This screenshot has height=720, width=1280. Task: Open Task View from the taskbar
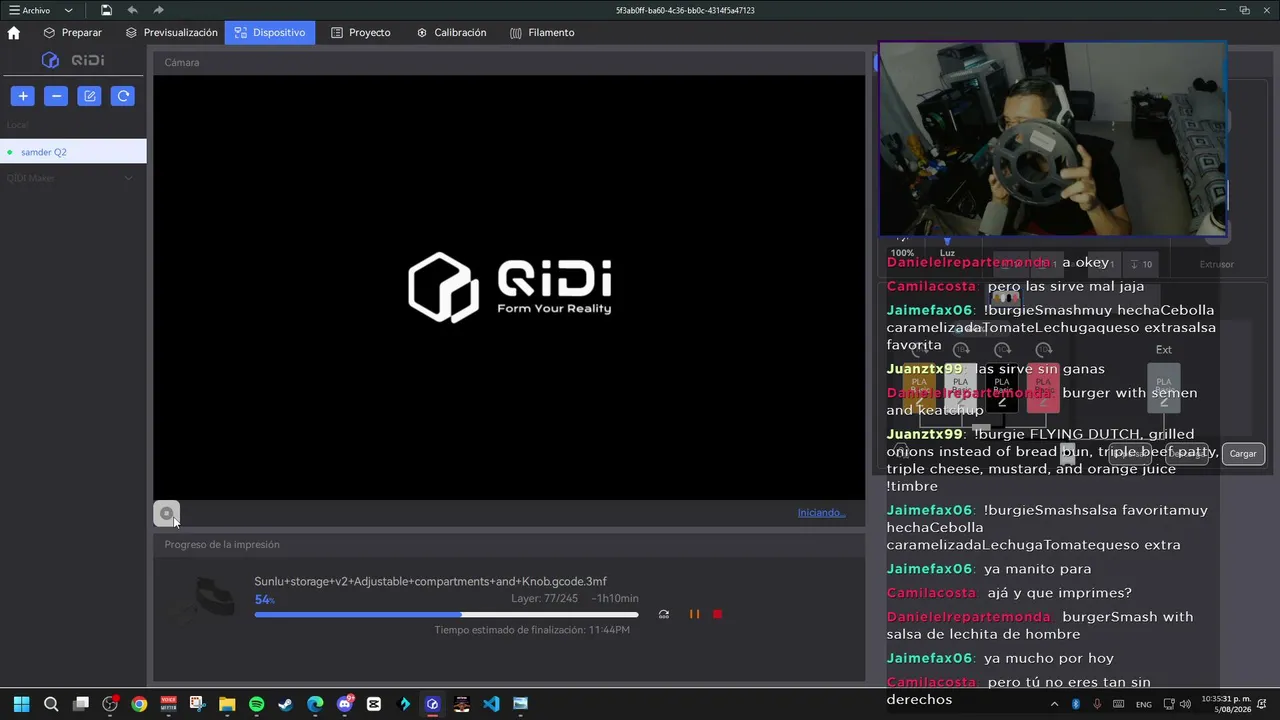click(81, 704)
